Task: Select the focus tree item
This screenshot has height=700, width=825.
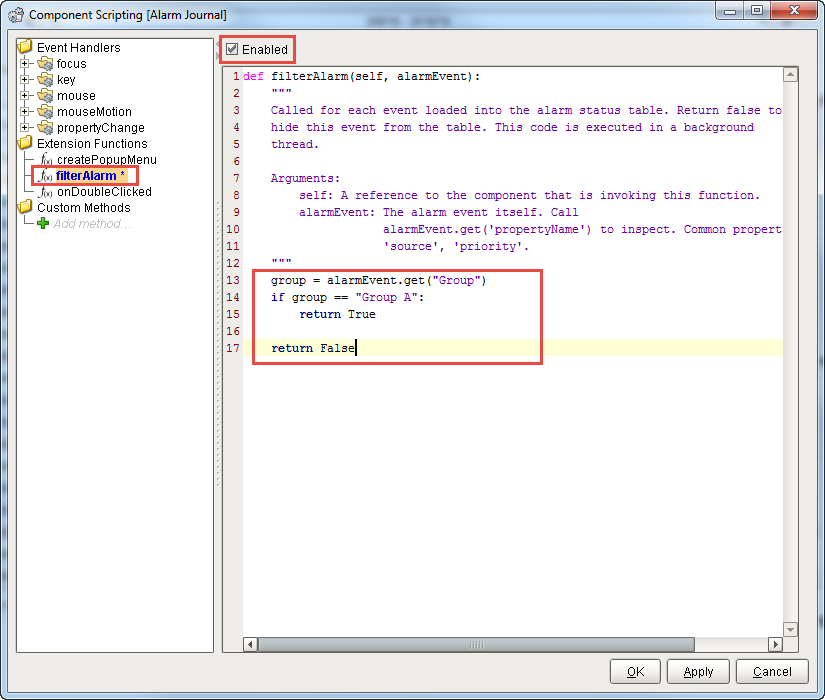Action: click(x=72, y=64)
